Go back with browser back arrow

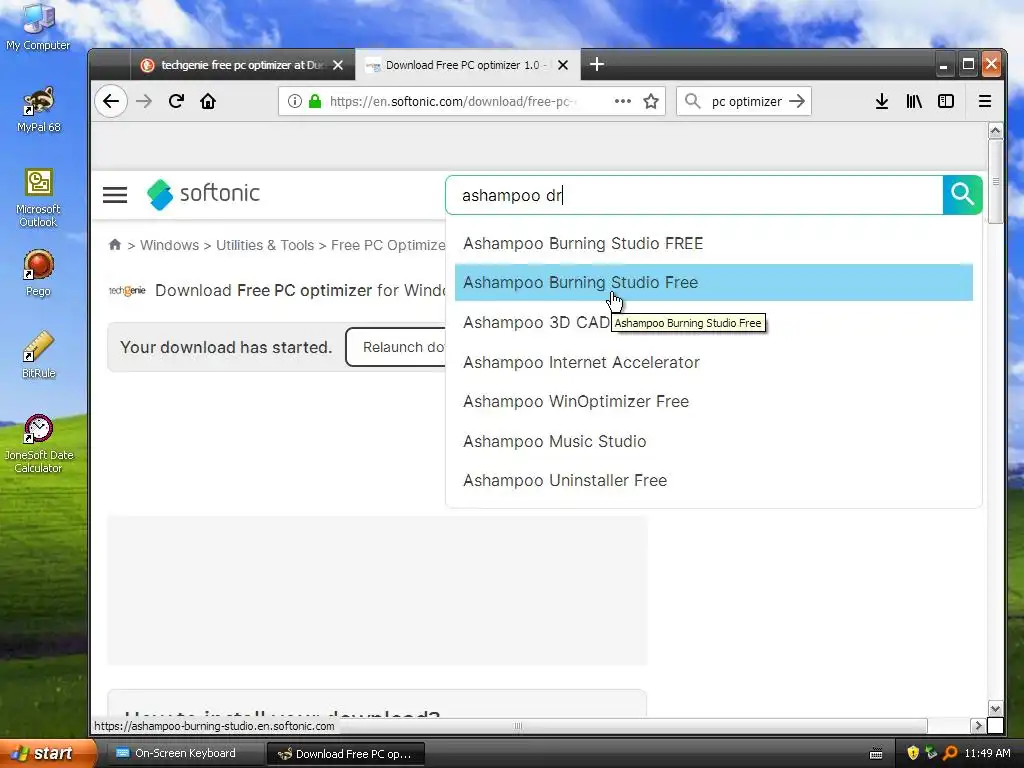[x=111, y=101]
